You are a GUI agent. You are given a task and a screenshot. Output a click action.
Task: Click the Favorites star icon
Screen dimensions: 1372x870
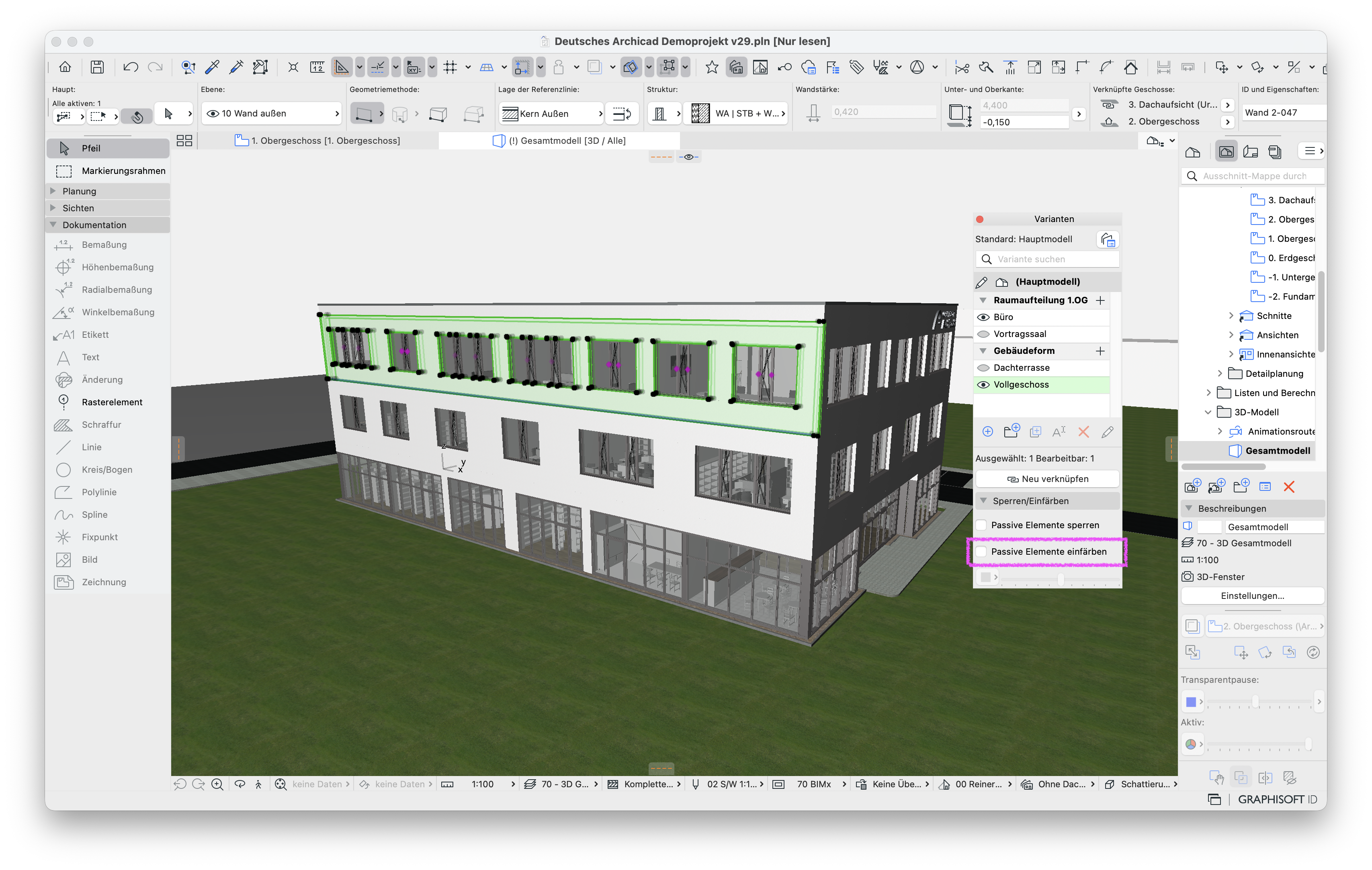point(712,67)
